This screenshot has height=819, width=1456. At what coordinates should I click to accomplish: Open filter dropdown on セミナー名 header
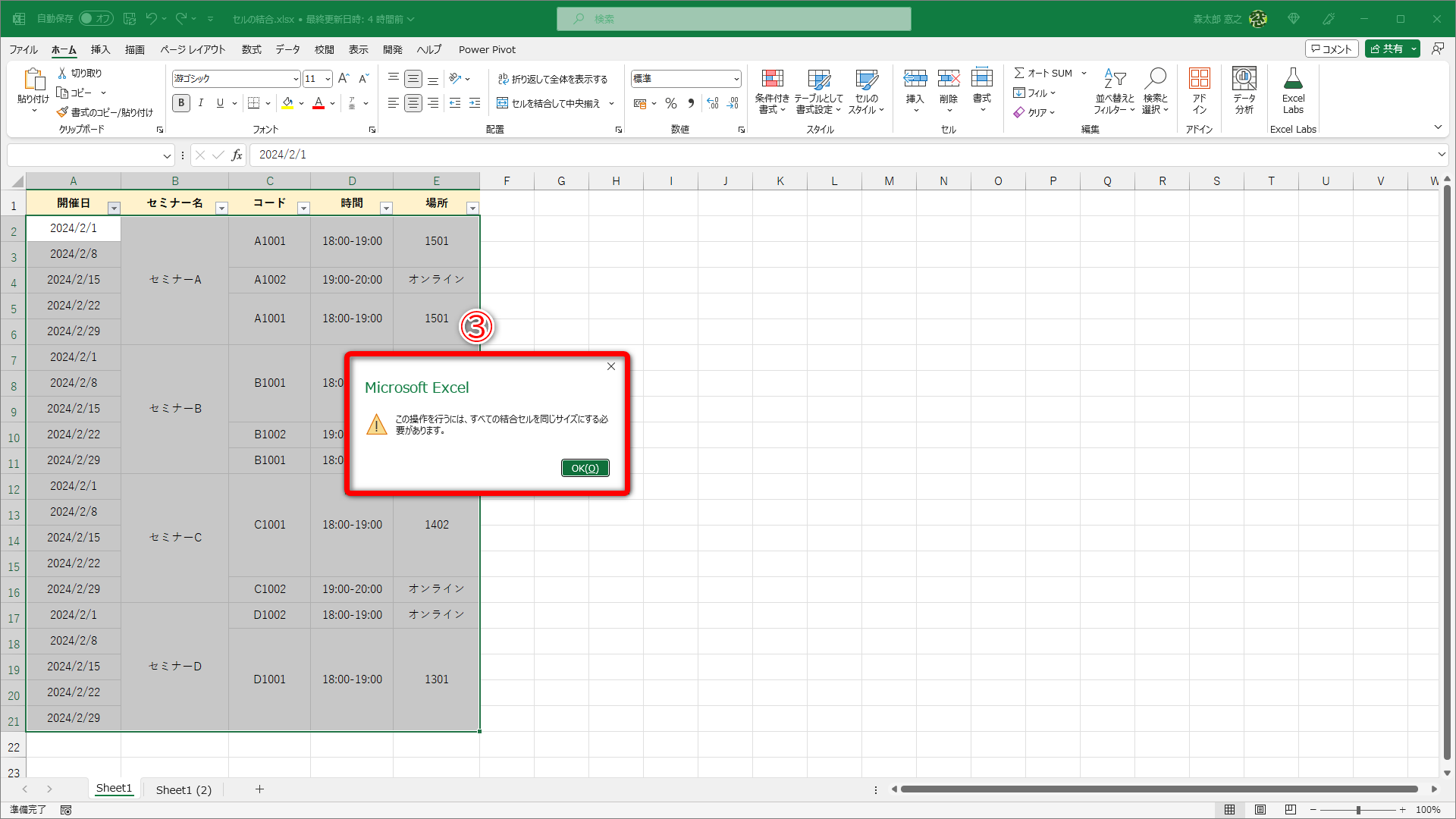[221, 208]
